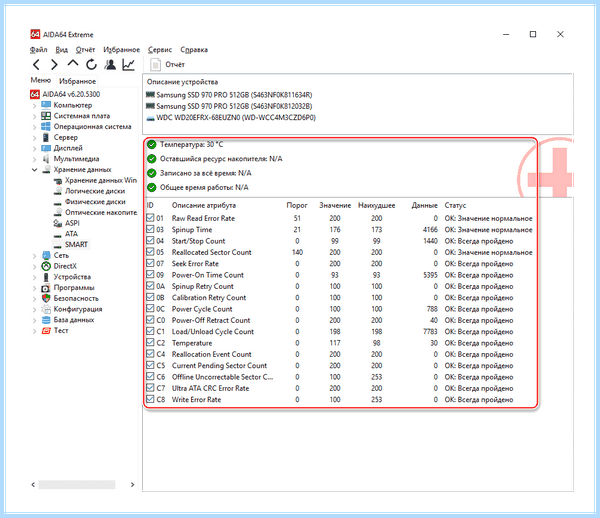Click the Устройства icon

click(x=46, y=277)
